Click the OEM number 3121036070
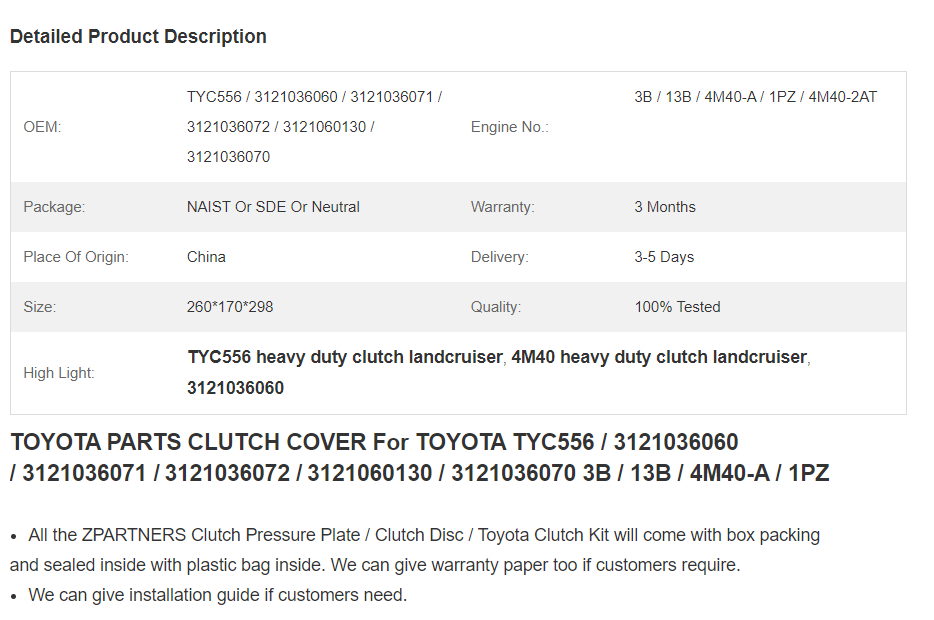 coord(228,157)
